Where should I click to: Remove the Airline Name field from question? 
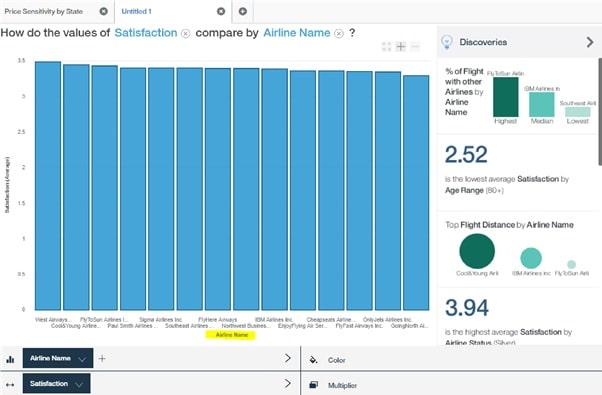(339, 34)
